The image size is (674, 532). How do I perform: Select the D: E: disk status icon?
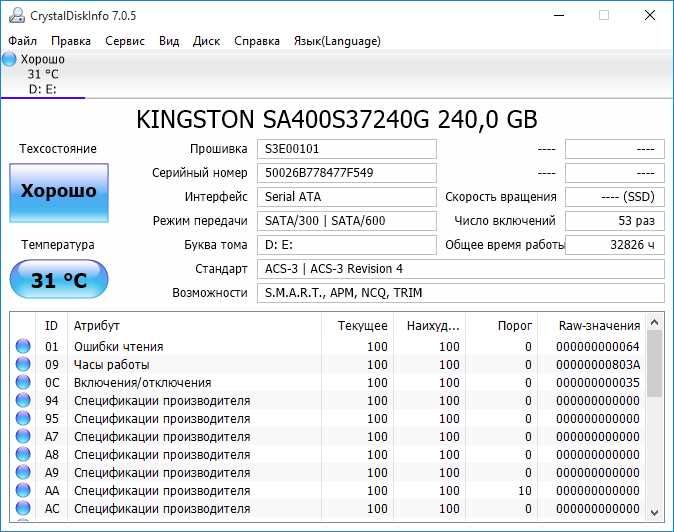pyautogui.click(x=9, y=59)
